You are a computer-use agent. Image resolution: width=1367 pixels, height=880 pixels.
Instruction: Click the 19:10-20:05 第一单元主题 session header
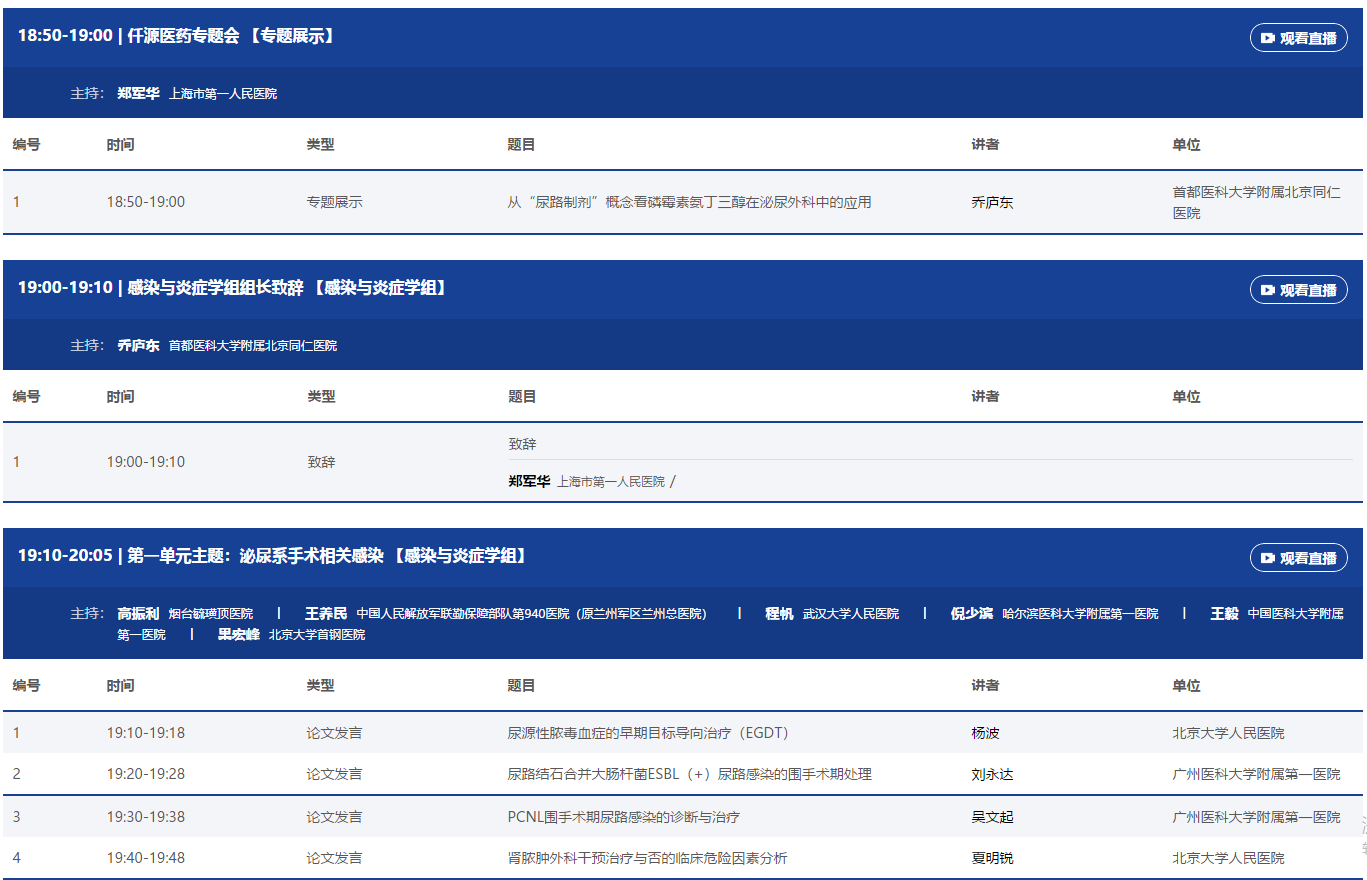point(272,555)
